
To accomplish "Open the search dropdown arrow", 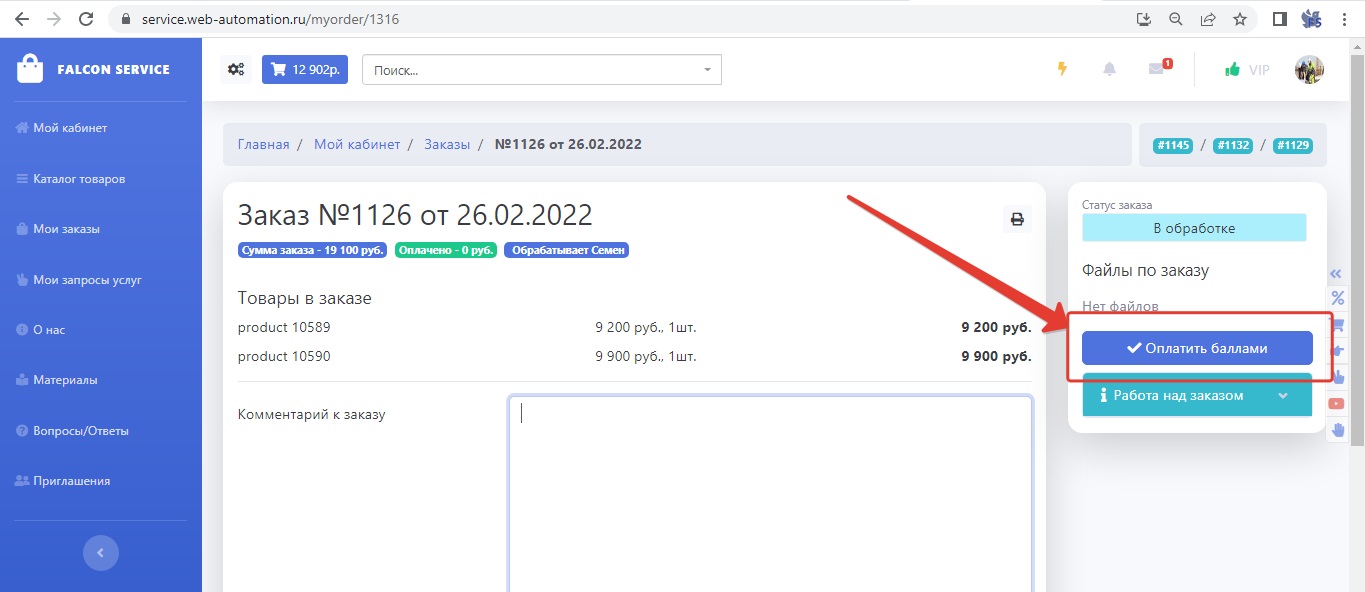I will point(707,70).
